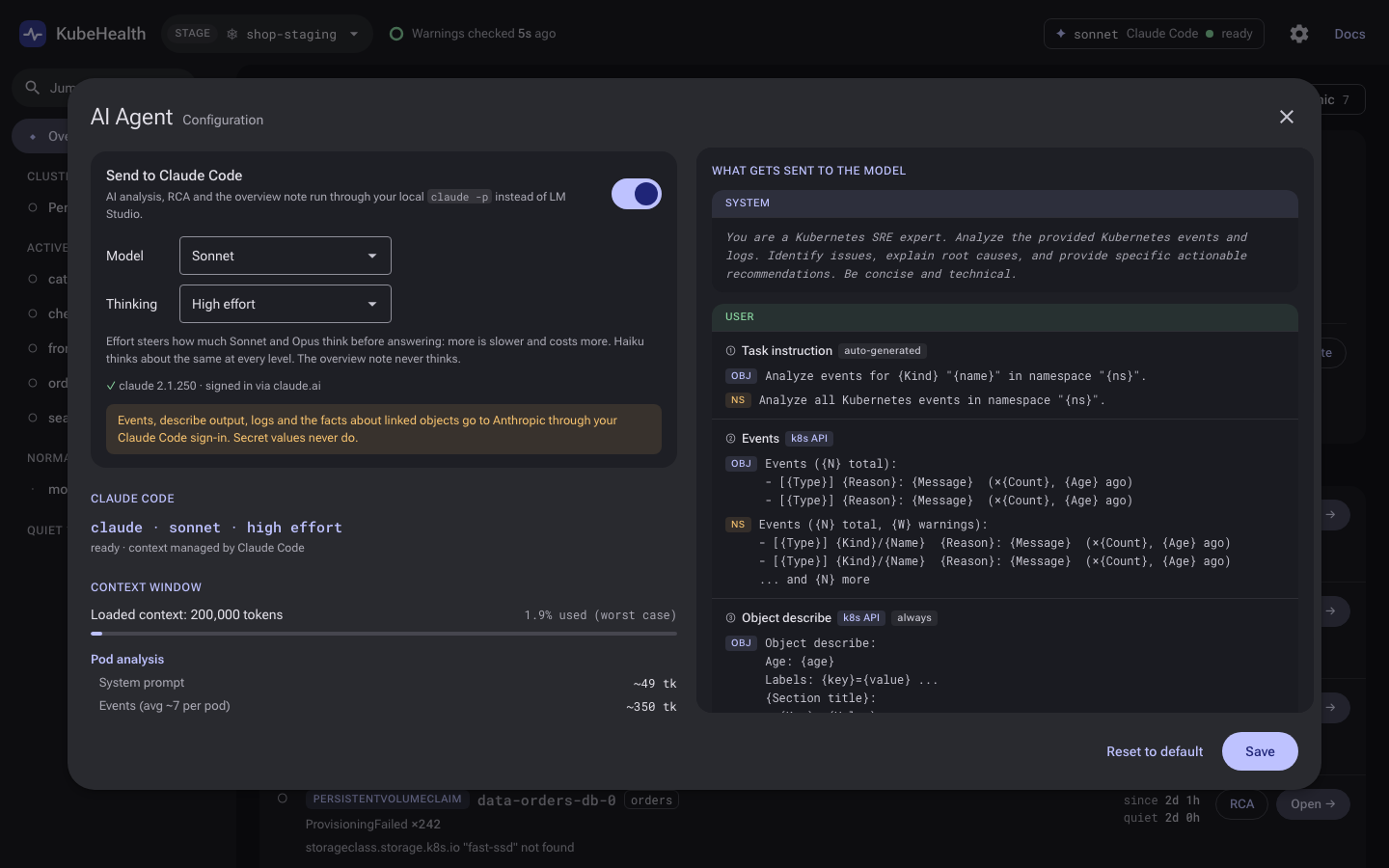Click the "orders" namespace tag
This screenshot has height=868, width=1389.
pyautogui.click(x=652, y=800)
